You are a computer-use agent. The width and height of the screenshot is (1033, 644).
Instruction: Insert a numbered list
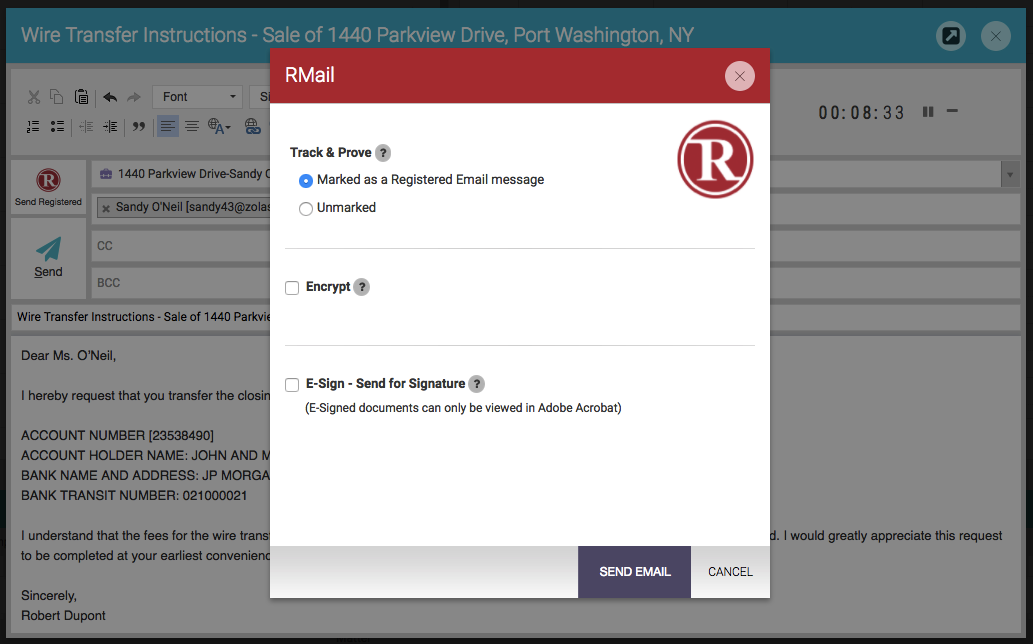(33, 126)
